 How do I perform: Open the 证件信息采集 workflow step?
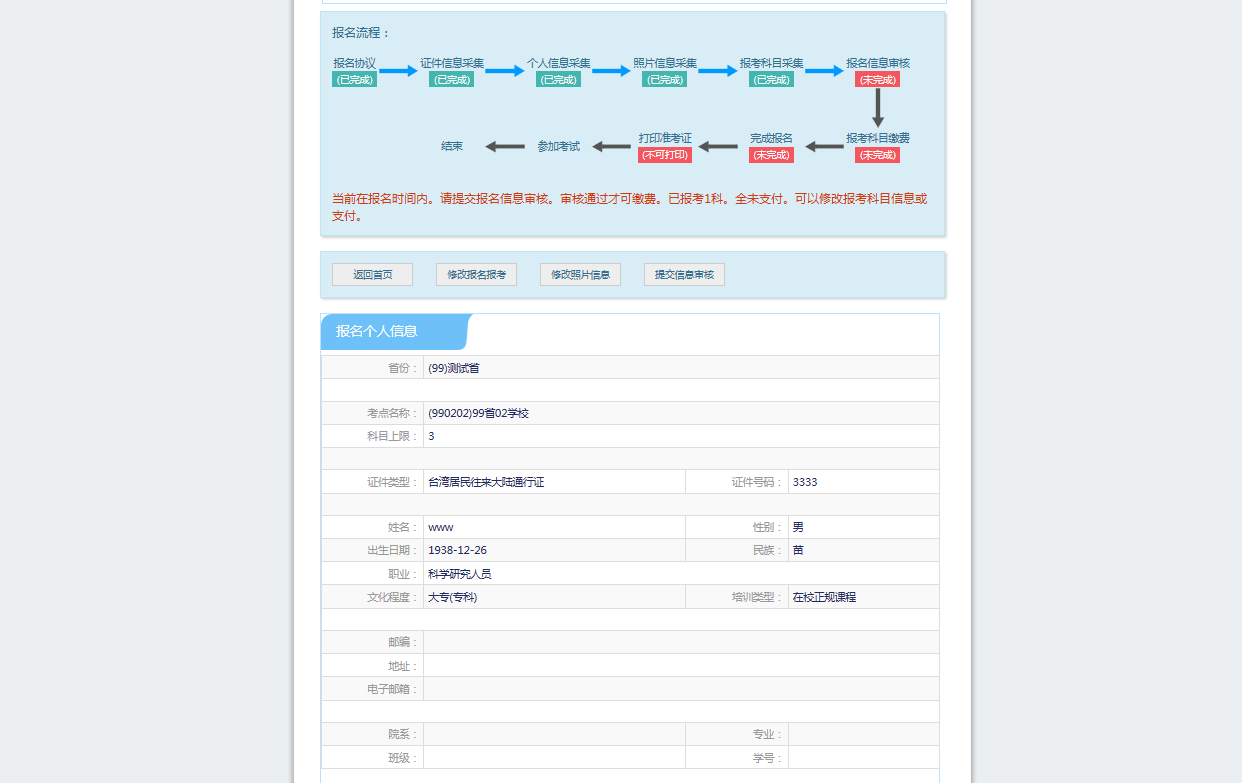tap(452, 63)
